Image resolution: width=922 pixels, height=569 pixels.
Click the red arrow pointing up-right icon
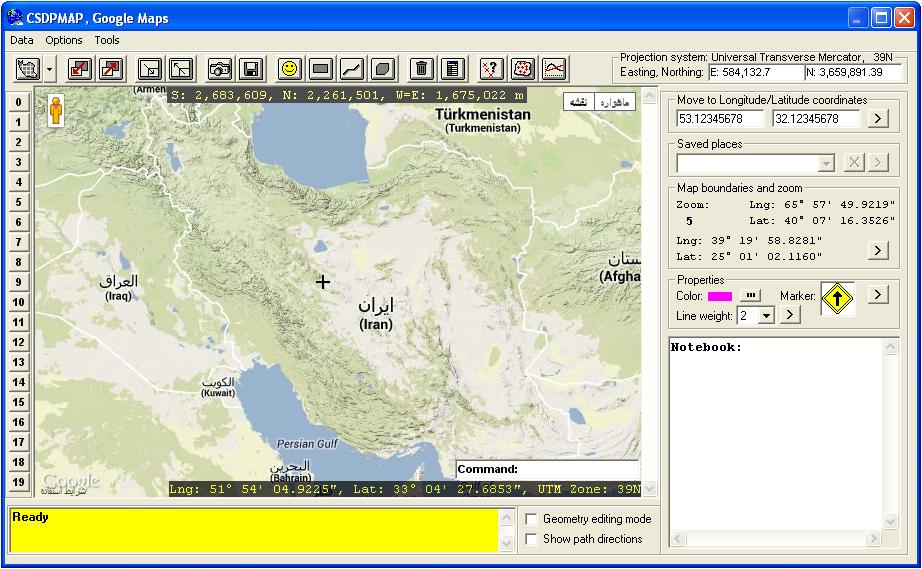coord(111,69)
